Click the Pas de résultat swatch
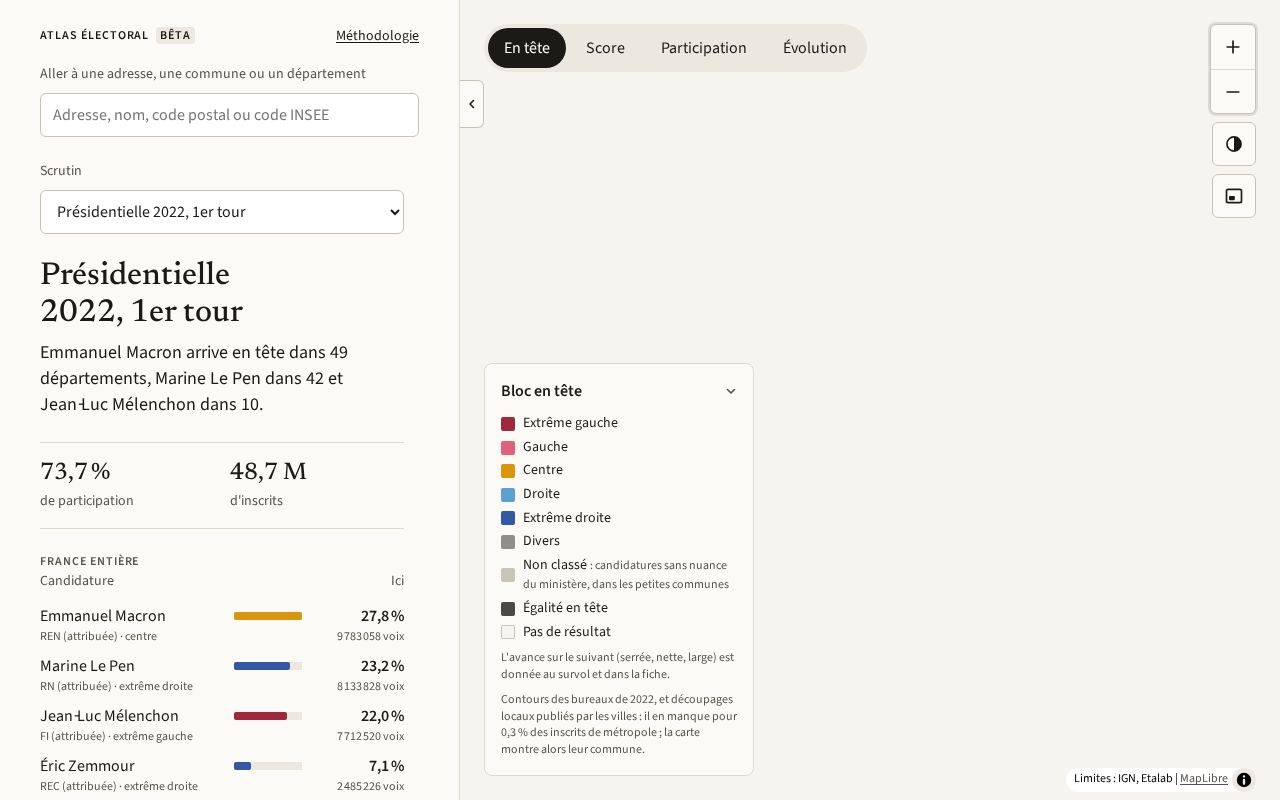 tap(508, 632)
